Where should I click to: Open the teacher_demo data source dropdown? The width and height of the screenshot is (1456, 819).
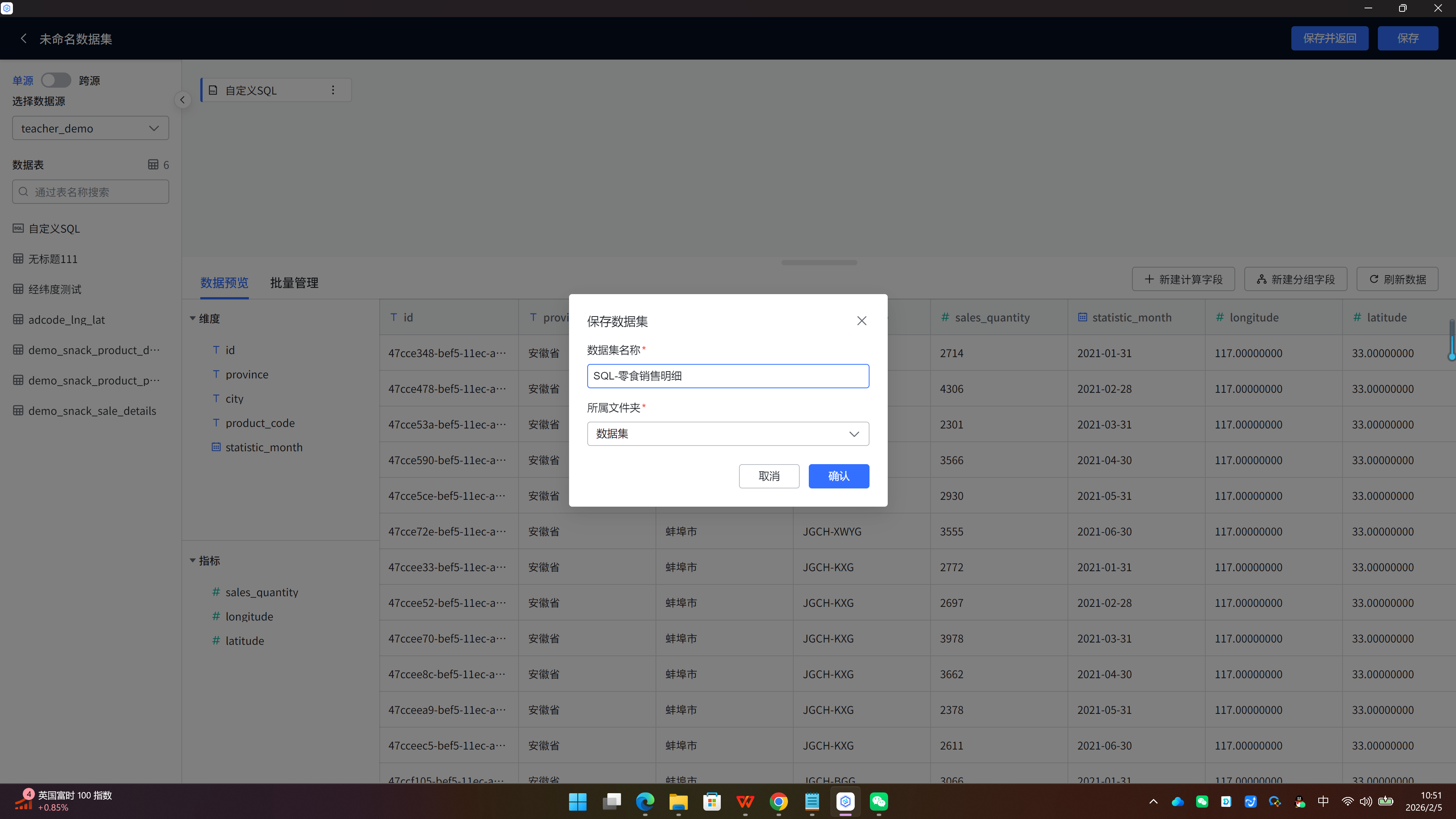click(x=90, y=128)
